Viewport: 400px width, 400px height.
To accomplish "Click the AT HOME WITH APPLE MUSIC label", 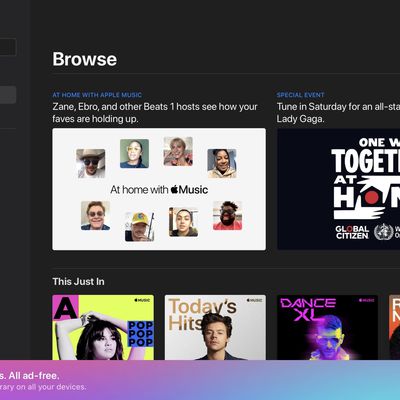I will point(97,95).
